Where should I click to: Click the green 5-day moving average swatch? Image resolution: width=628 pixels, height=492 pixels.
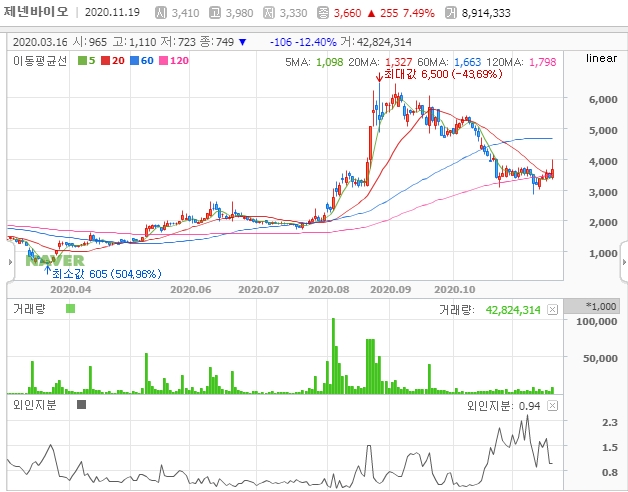(x=82, y=61)
